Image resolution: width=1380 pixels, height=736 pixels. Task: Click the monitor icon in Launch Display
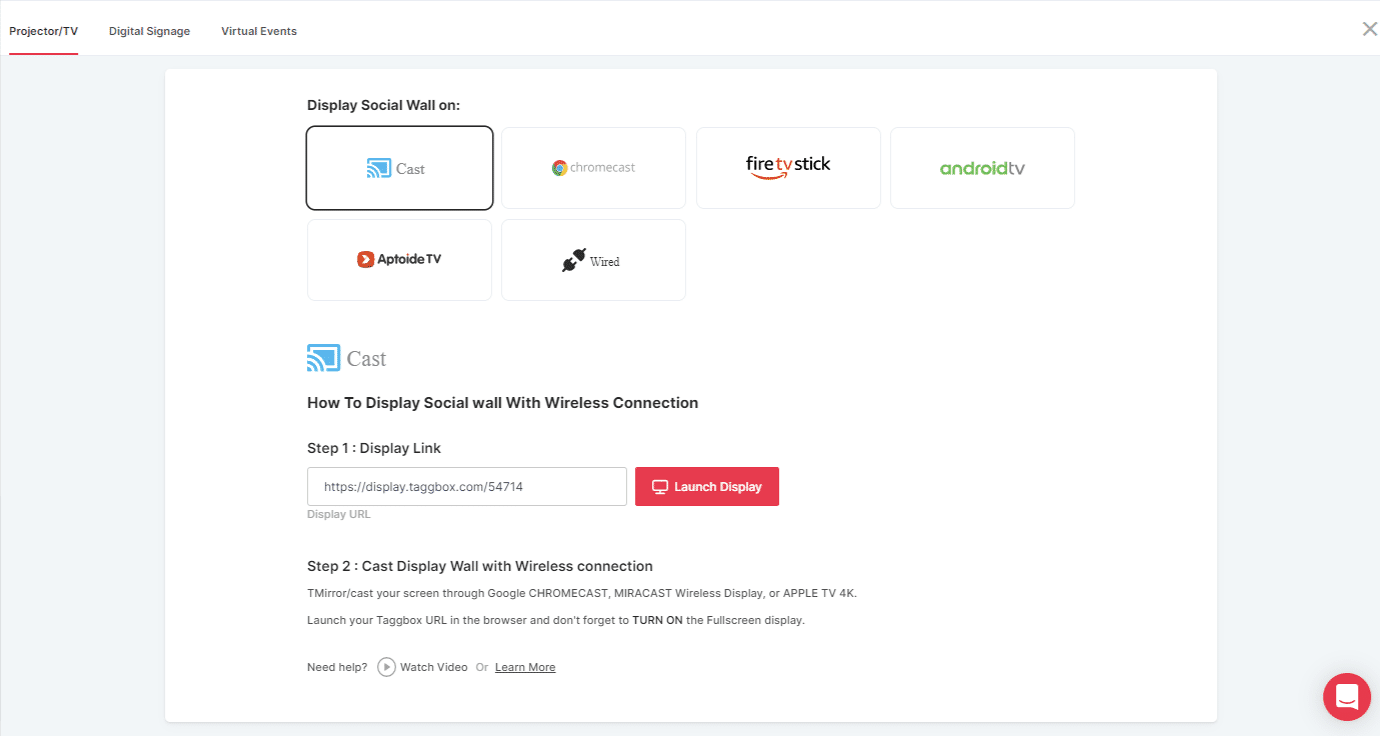660,487
